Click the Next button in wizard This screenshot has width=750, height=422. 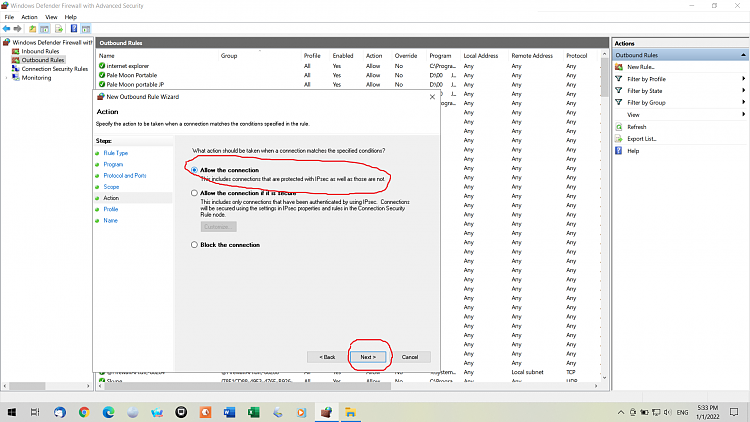coord(368,357)
